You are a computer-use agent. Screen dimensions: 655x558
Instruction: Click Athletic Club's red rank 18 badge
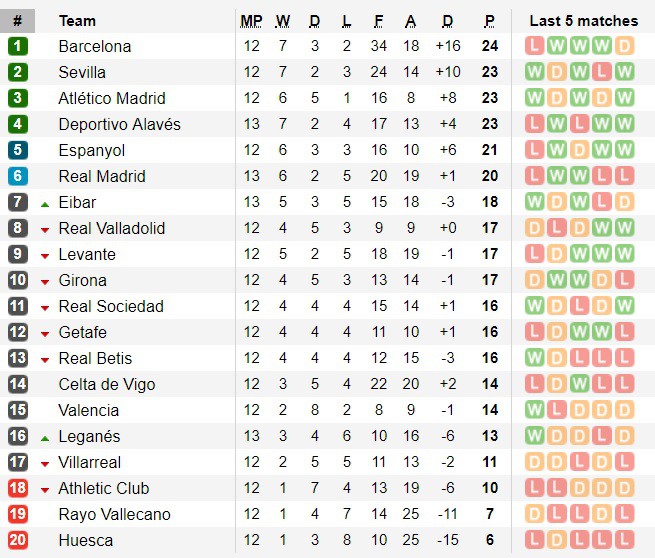[18, 488]
